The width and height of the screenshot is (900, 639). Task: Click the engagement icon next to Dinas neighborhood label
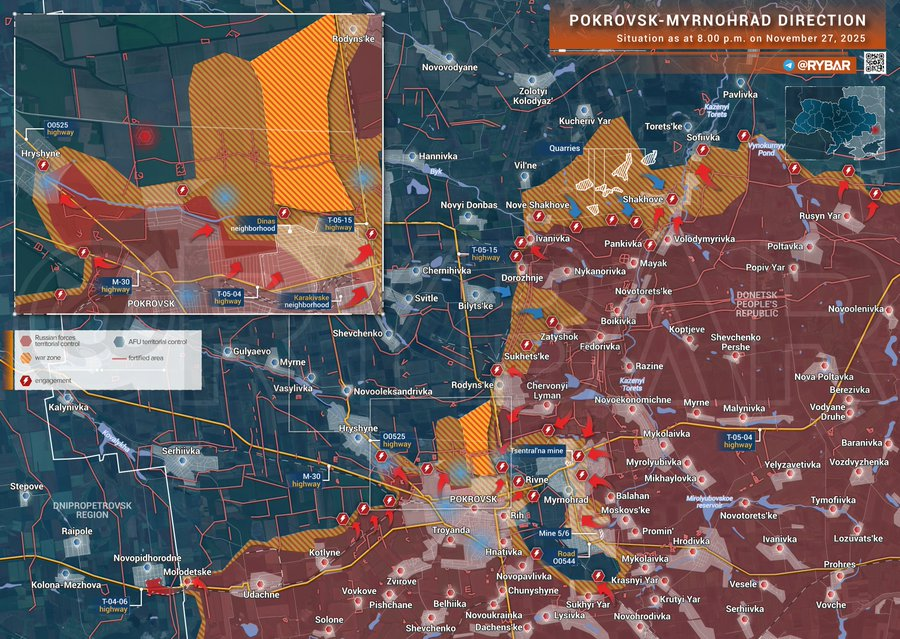284,213
